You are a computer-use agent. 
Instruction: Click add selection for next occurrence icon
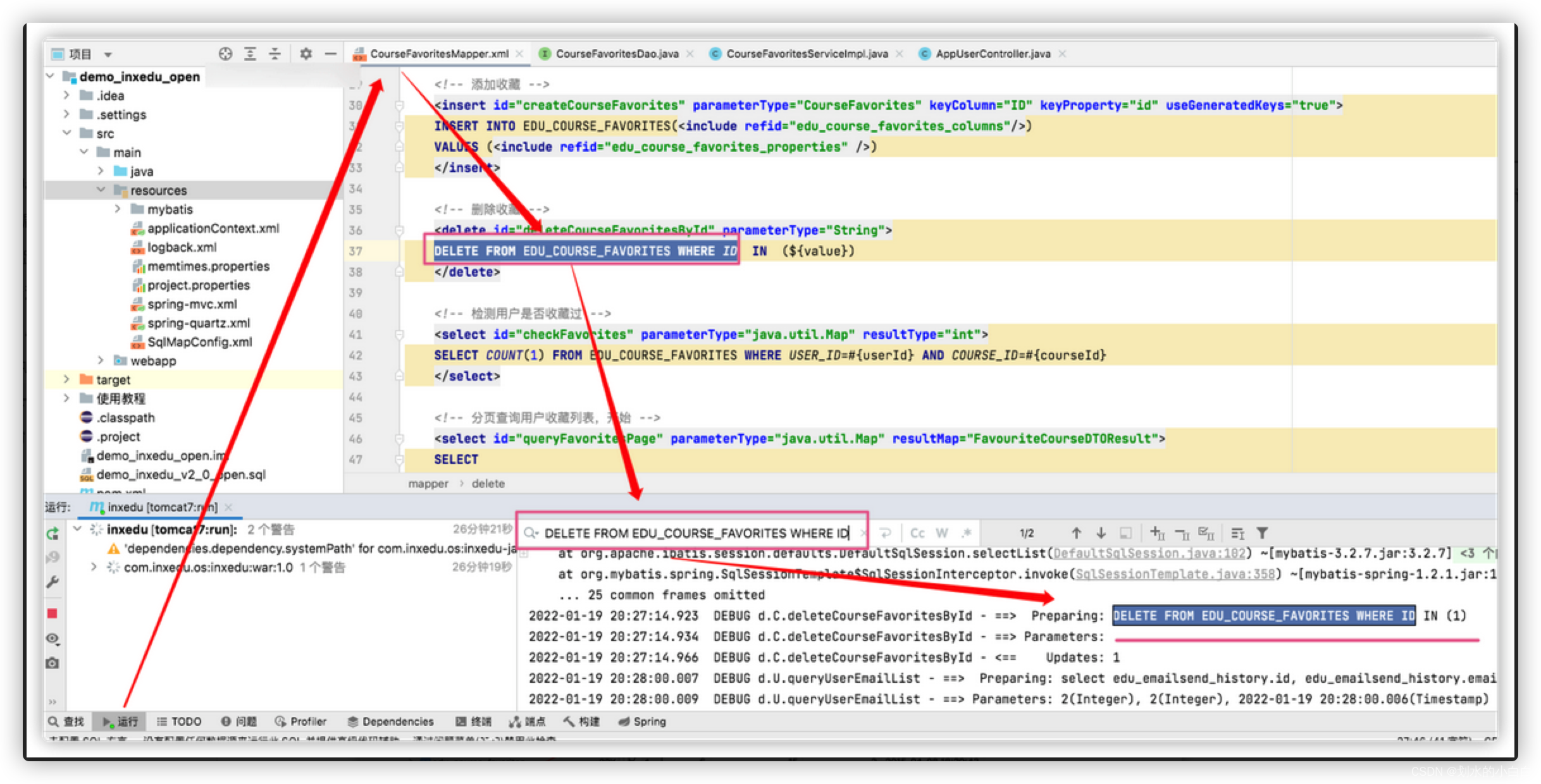pyautogui.click(x=1158, y=533)
